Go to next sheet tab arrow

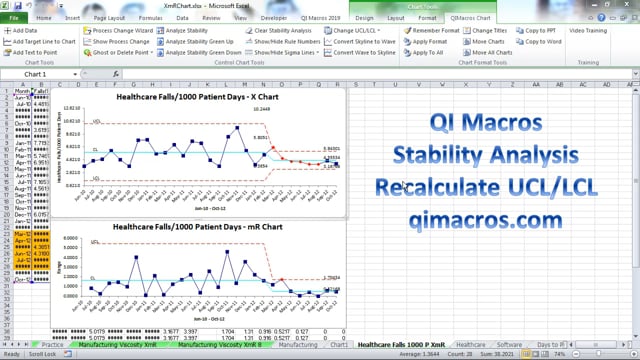pyautogui.click(x=19, y=345)
